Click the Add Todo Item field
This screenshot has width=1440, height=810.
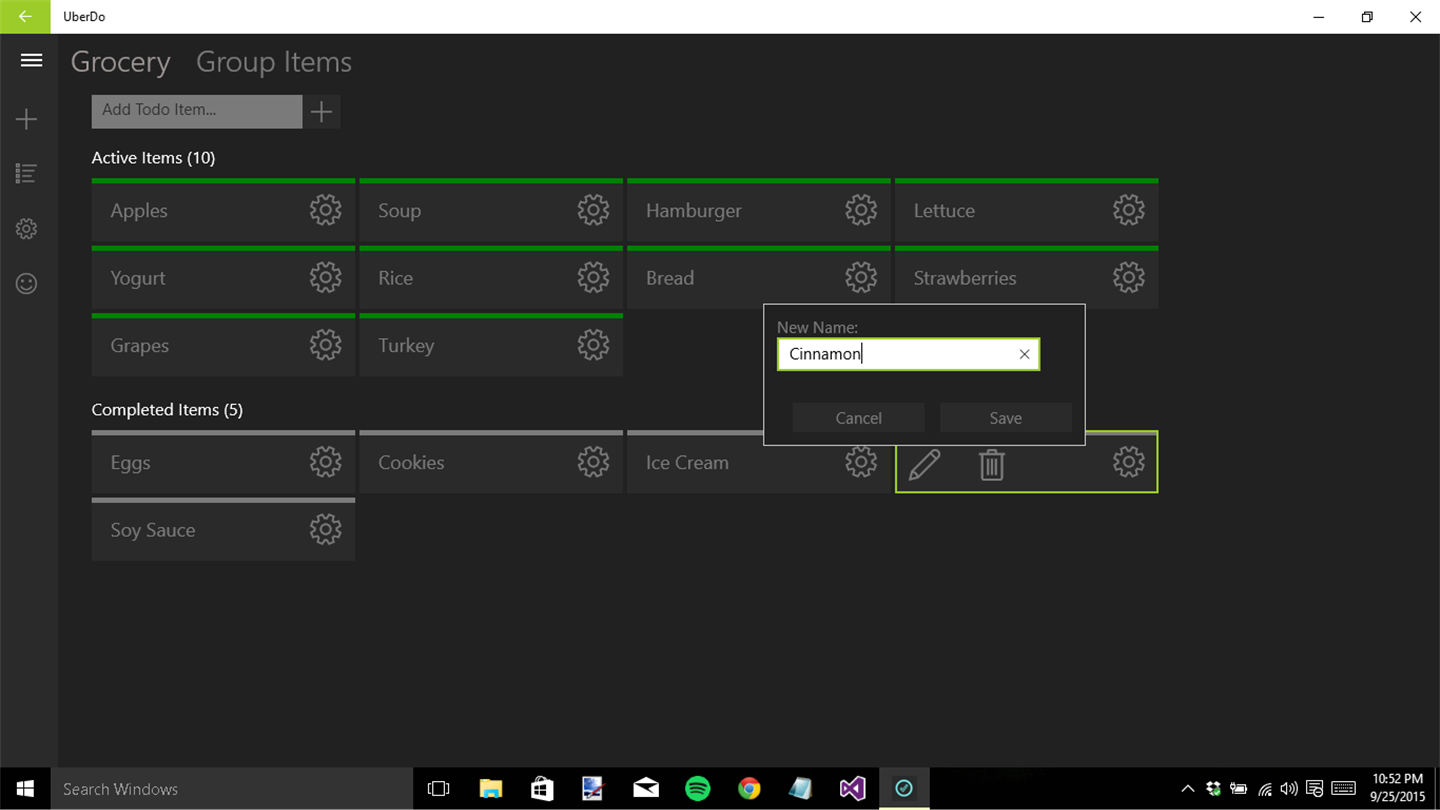[x=197, y=112]
